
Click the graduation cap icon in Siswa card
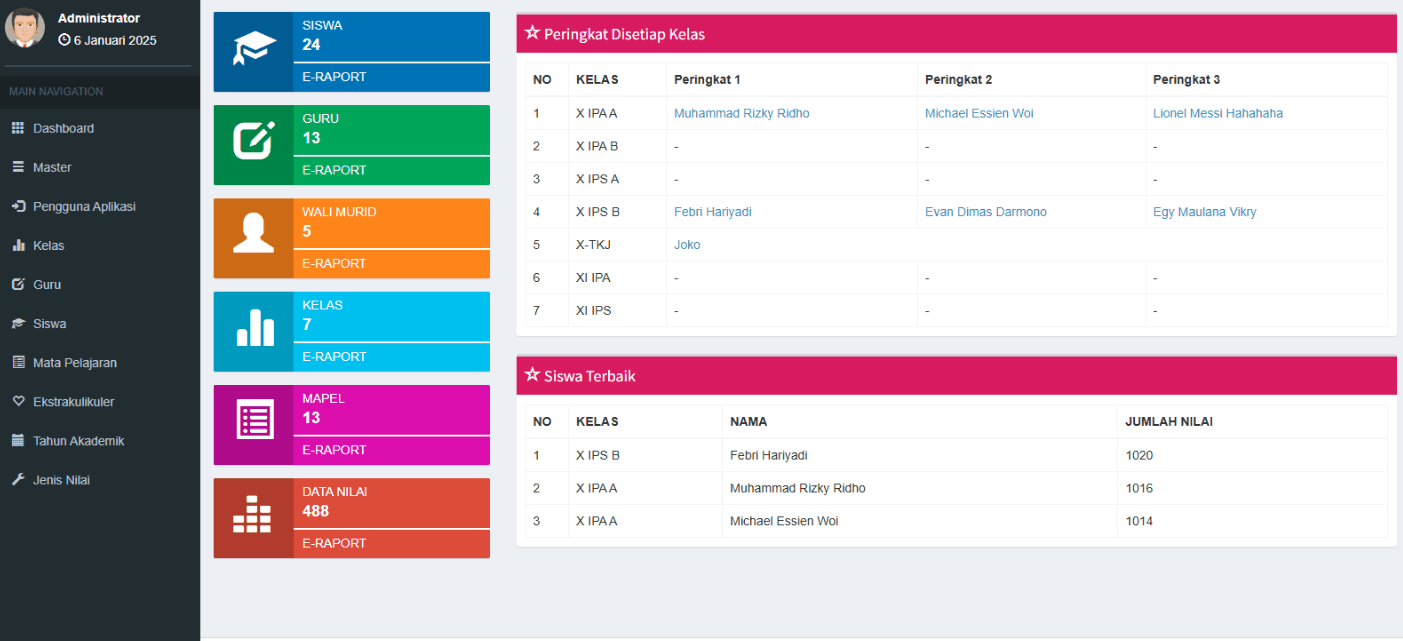[x=254, y=48]
